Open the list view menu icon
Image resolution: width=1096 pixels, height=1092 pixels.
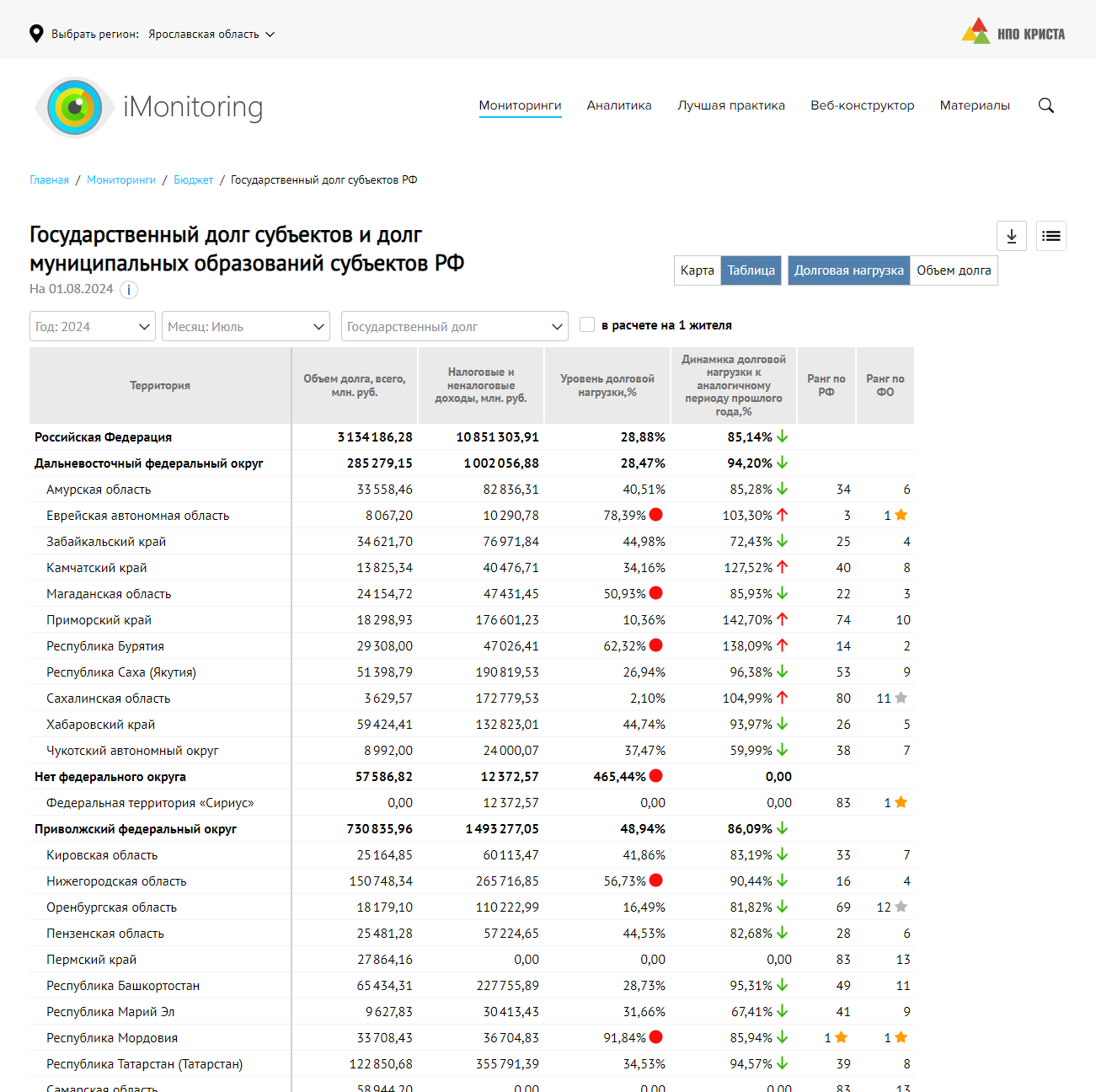pyautogui.click(x=1051, y=236)
